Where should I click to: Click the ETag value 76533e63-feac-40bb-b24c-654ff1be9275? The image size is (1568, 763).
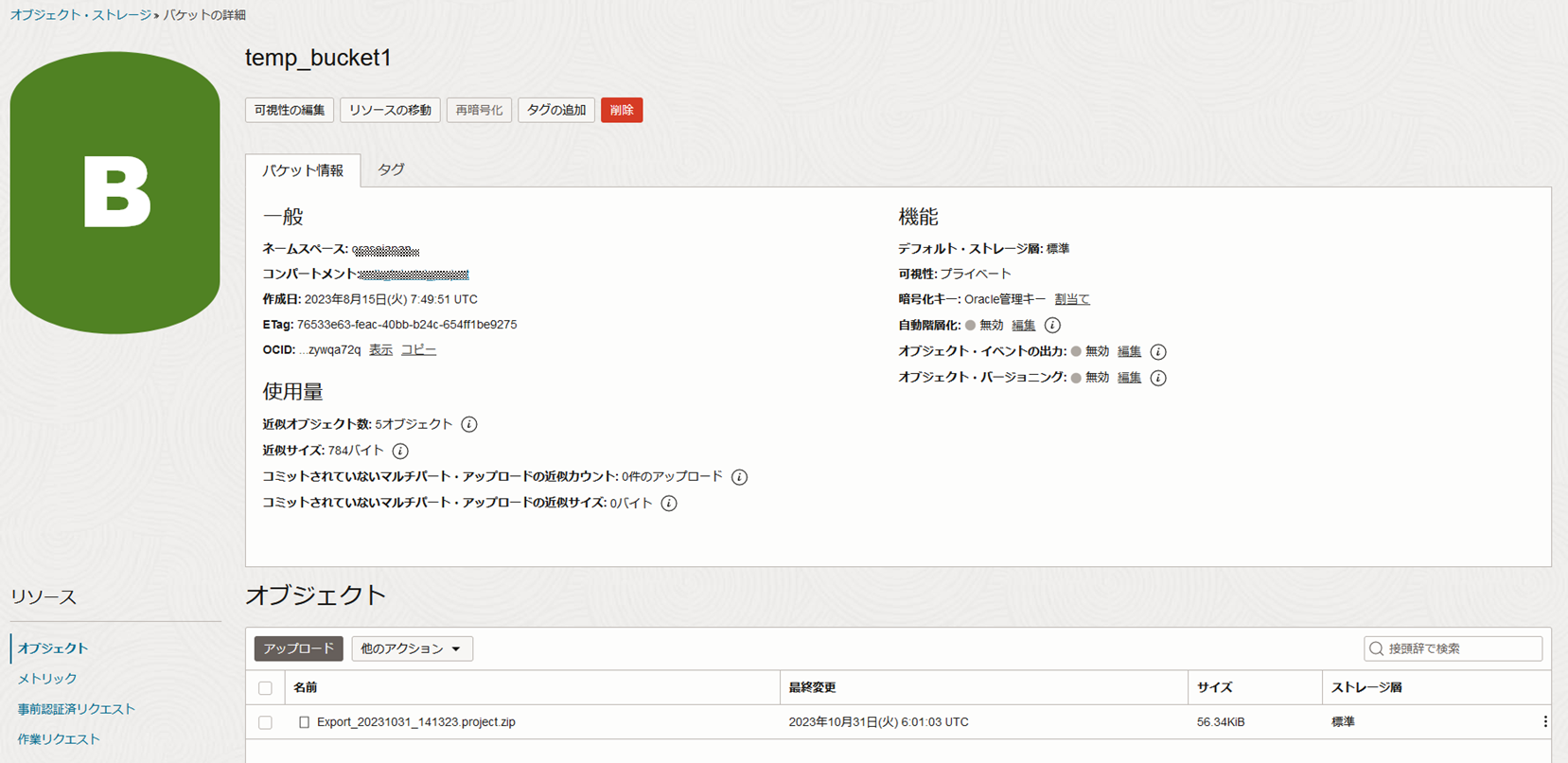407,325
